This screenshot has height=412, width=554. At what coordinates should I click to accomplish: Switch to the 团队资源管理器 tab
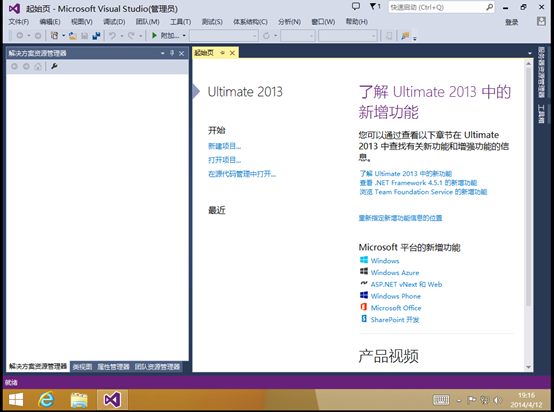pos(157,367)
